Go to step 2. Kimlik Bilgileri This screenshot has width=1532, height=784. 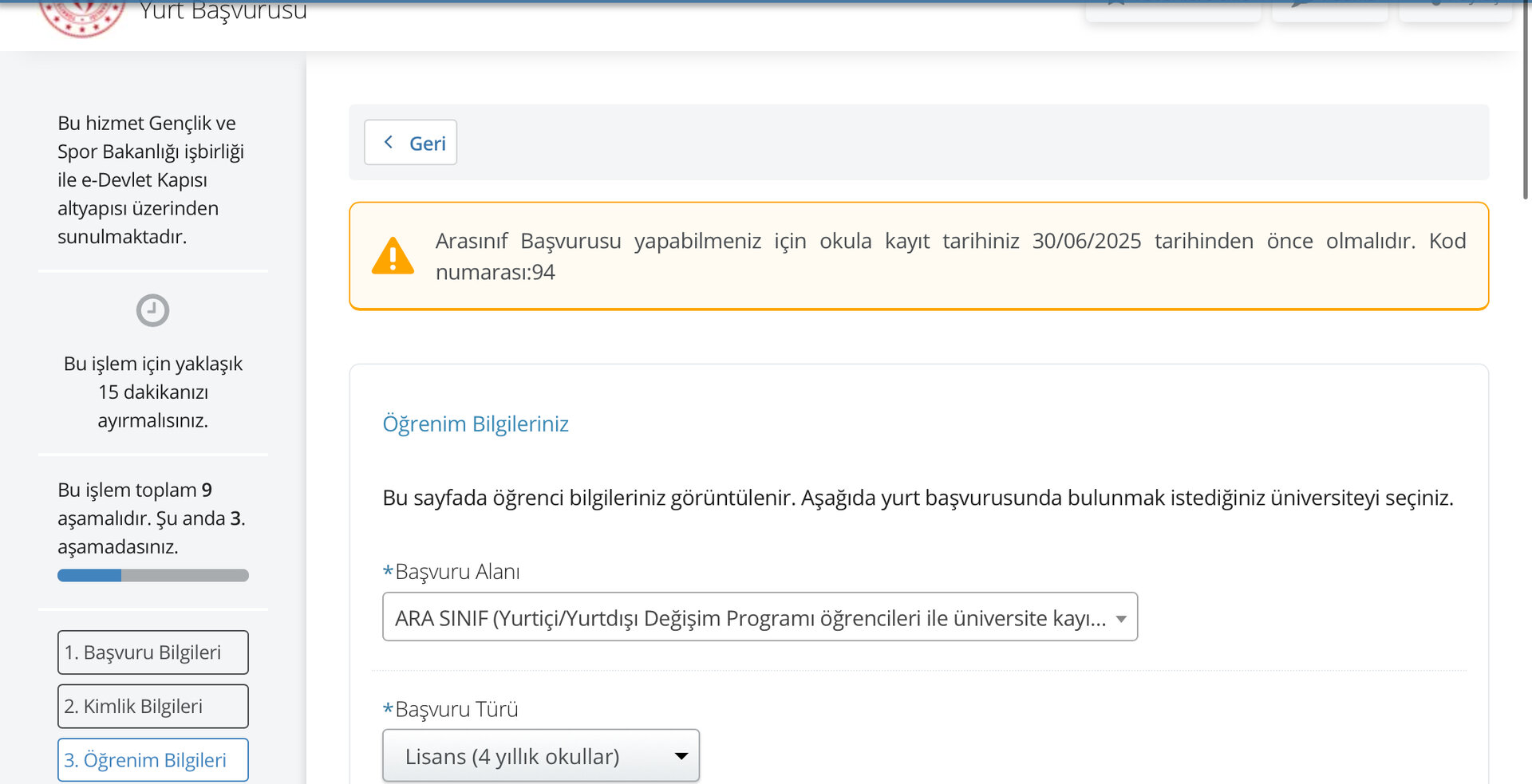coord(152,706)
